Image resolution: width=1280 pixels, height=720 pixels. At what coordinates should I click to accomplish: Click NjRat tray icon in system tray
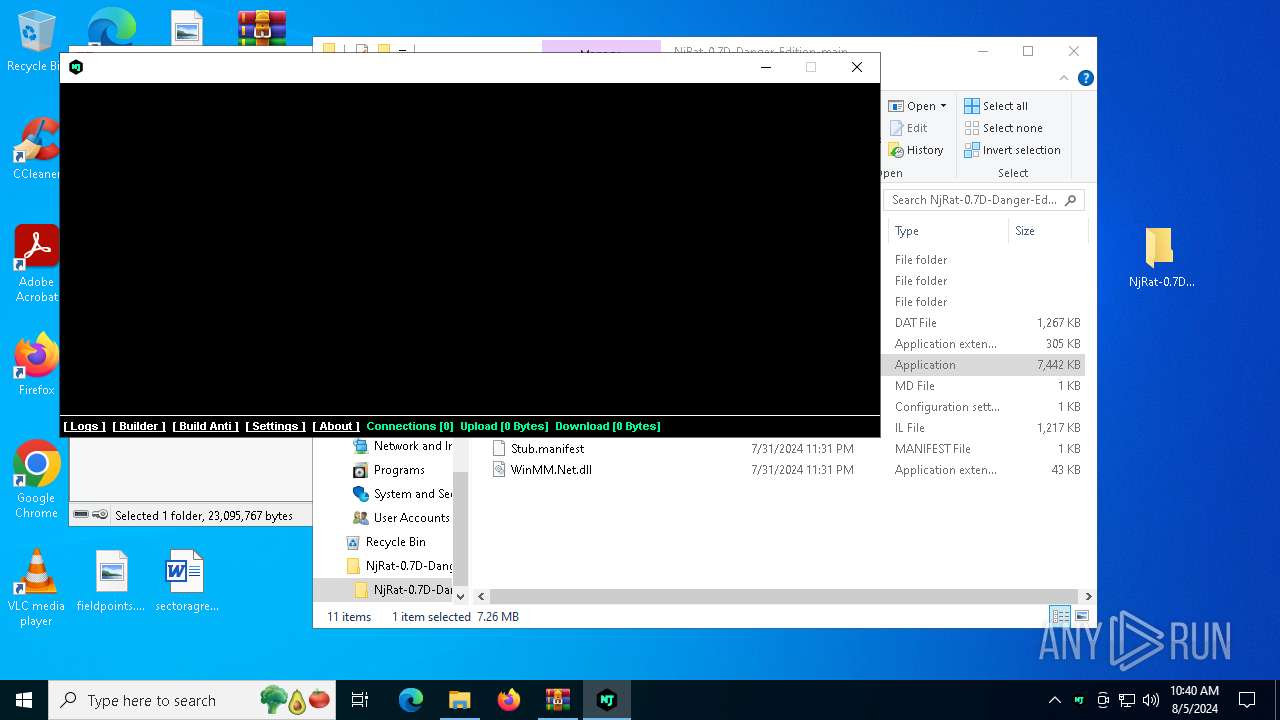(1079, 700)
